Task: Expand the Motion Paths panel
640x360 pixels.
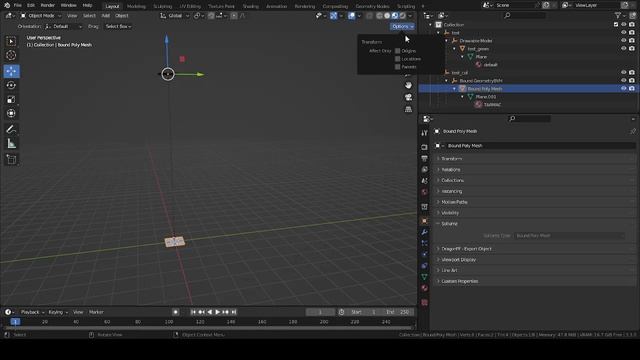Action: (535, 202)
